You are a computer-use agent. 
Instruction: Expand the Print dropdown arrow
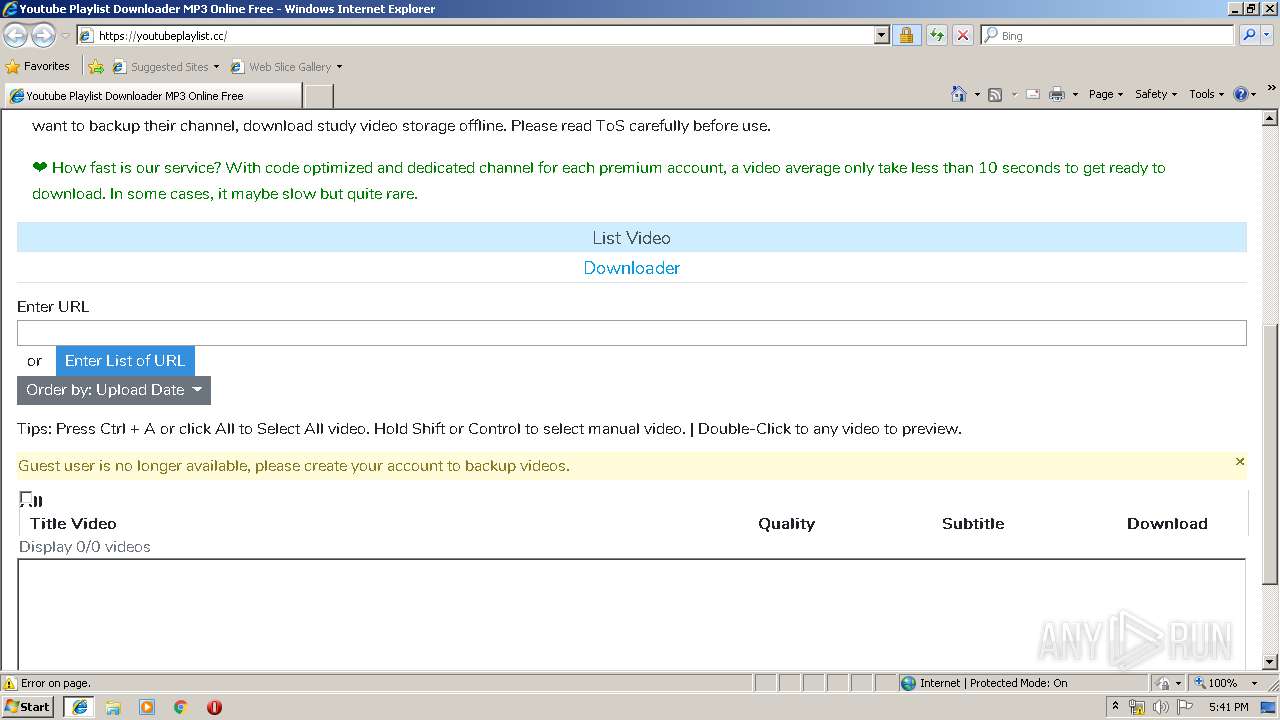click(1075, 94)
